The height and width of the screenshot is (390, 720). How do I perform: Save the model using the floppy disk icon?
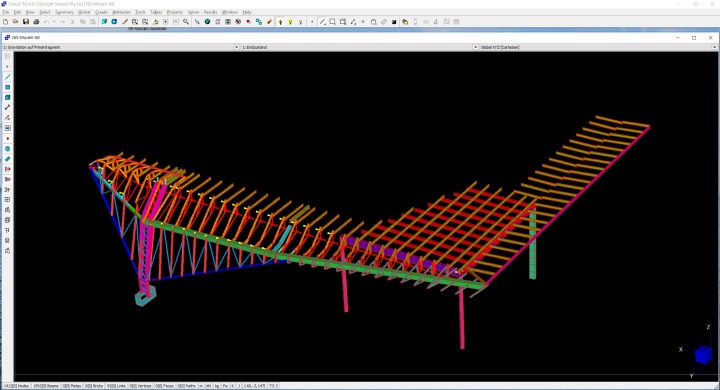[x=26, y=22]
